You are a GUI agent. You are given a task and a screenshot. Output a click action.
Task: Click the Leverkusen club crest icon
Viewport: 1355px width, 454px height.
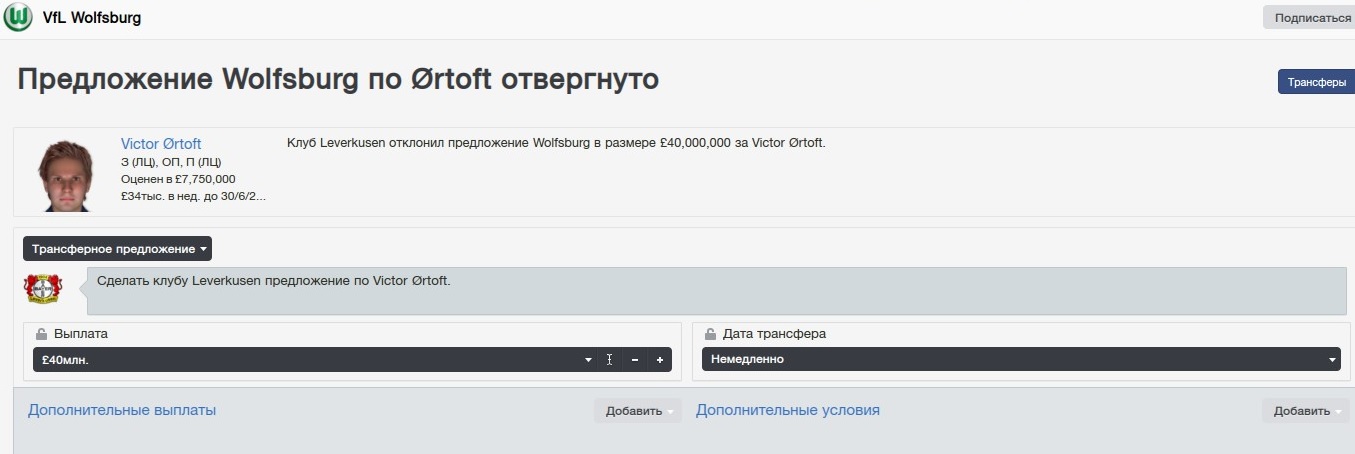point(43,288)
